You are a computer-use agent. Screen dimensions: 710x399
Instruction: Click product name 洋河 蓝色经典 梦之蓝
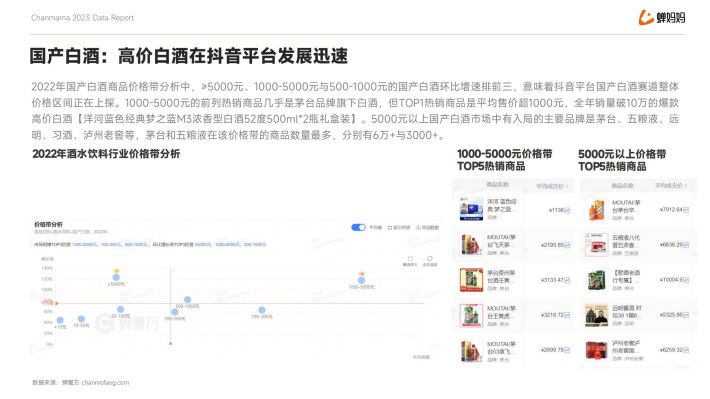coord(502,205)
